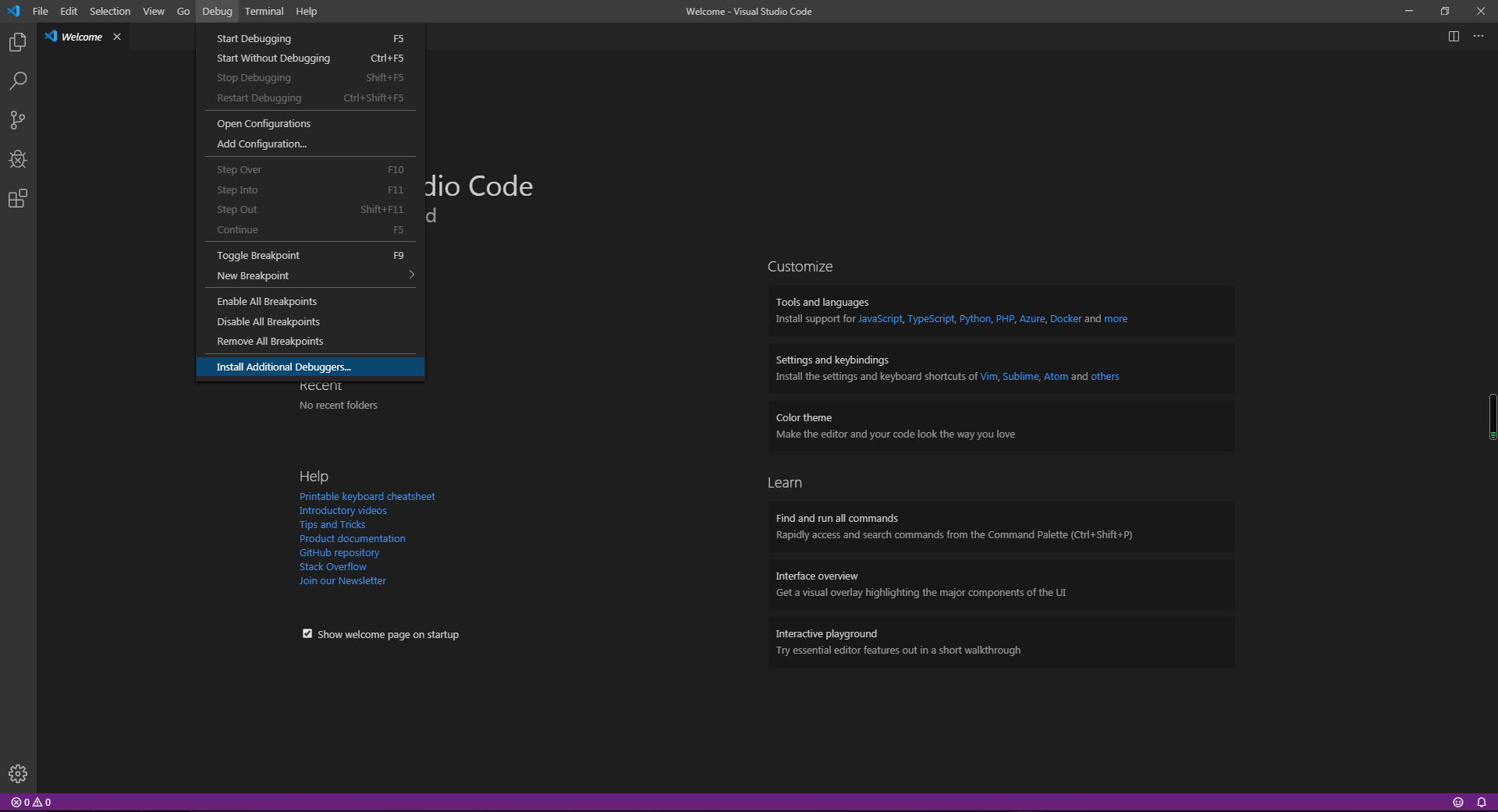Select Open Configurations menu entry
Image resolution: width=1498 pixels, height=812 pixels.
click(x=311, y=123)
